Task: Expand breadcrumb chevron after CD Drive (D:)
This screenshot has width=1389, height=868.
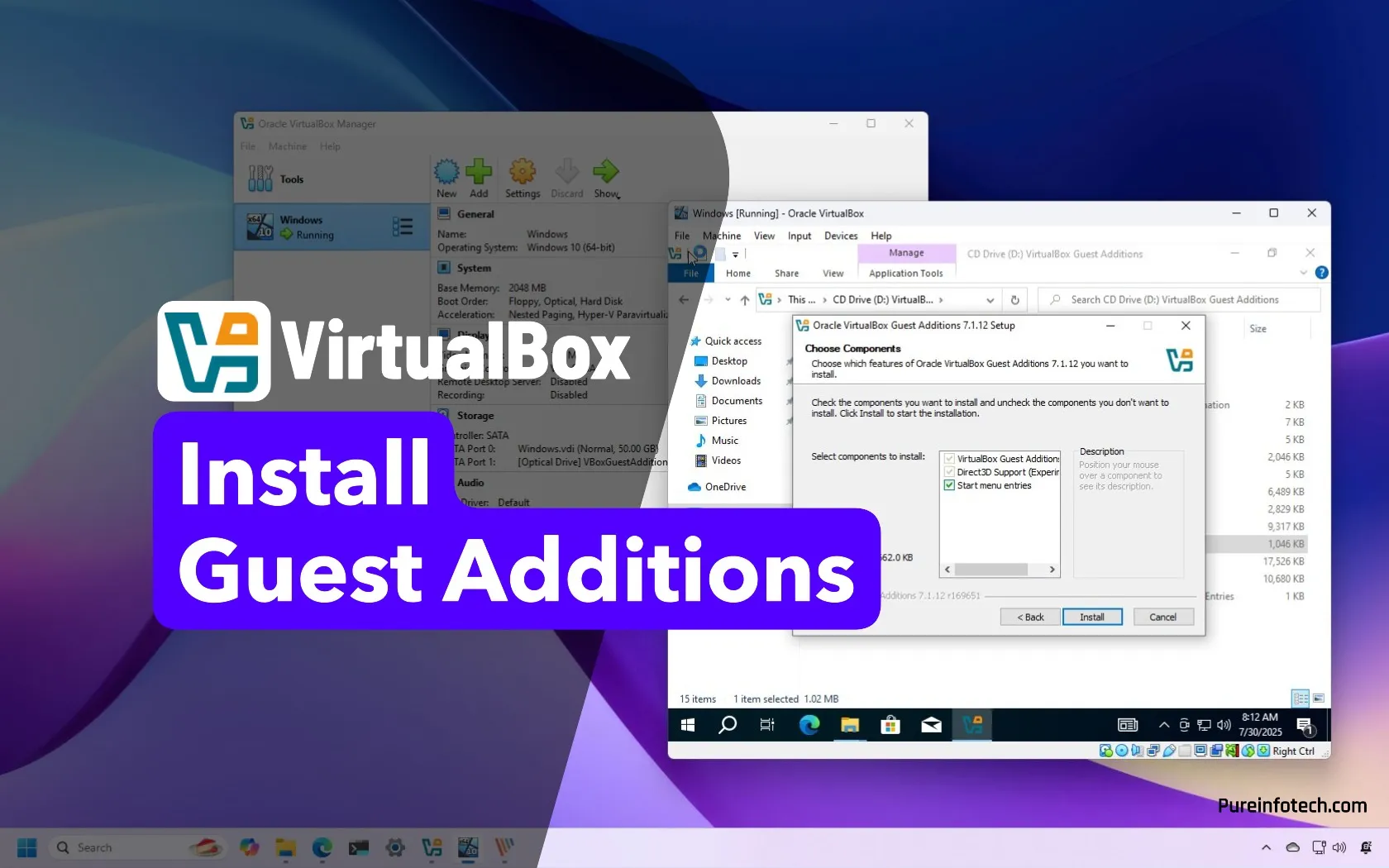Action: 941,300
